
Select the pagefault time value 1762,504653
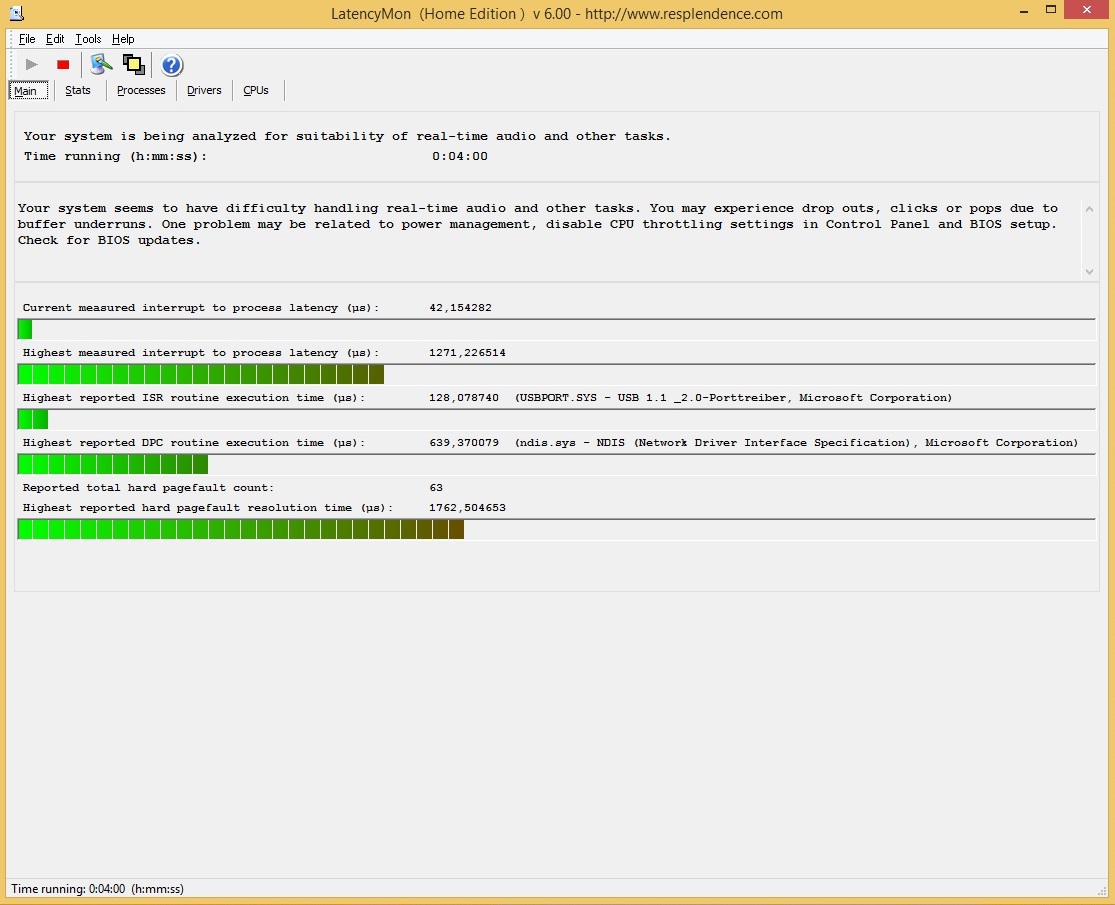[467, 508]
